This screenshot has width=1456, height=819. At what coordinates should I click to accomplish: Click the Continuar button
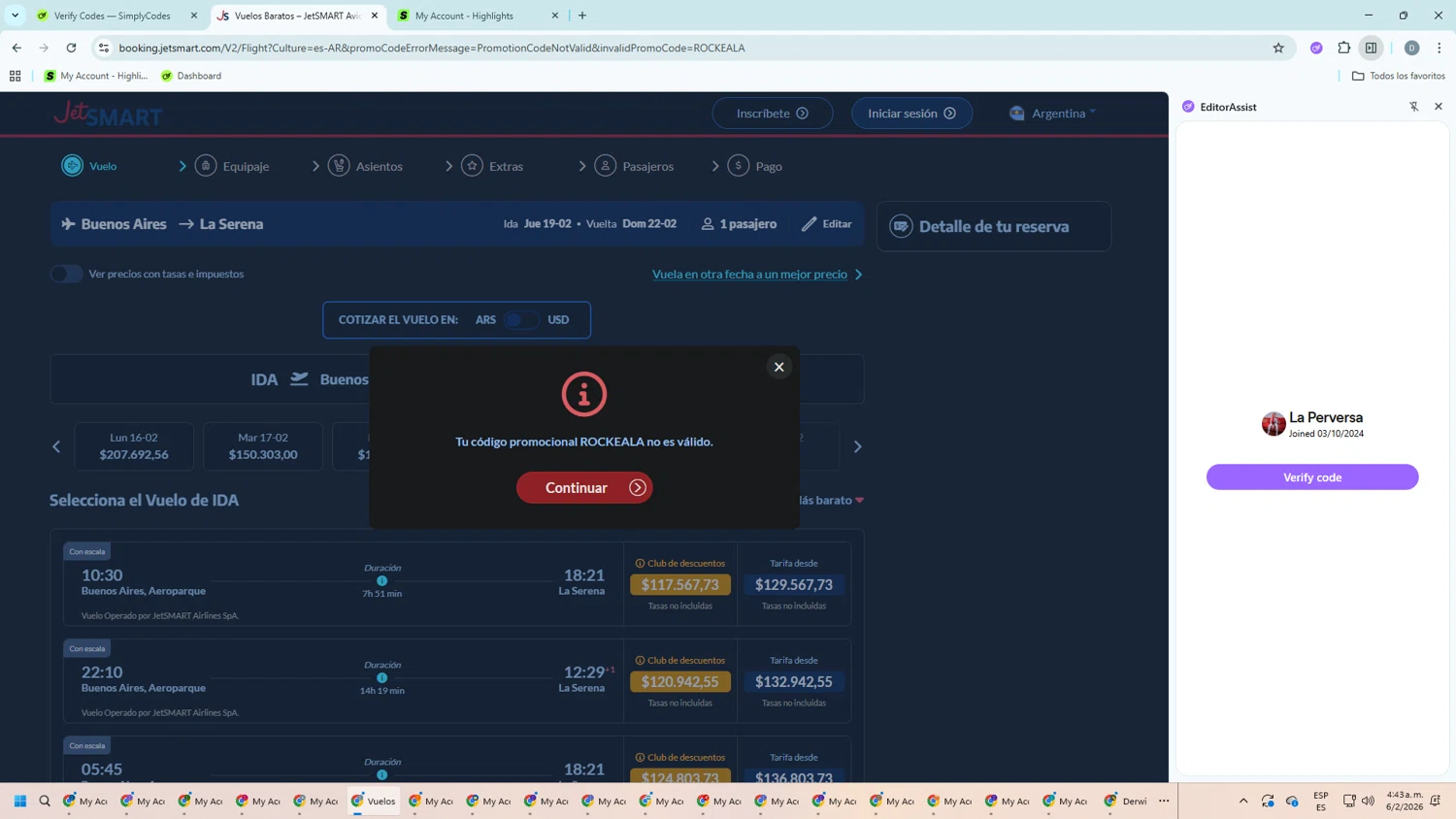click(x=584, y=487)
